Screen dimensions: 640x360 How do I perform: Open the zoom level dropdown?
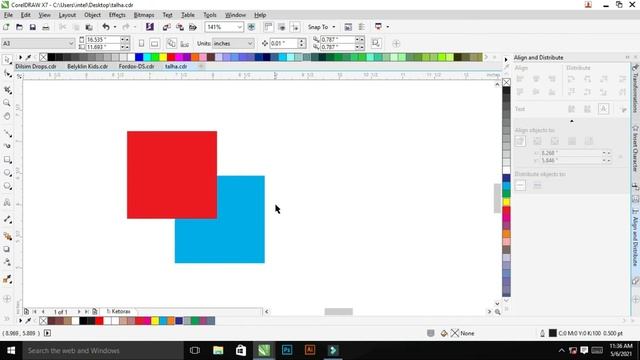[x=239, y=27]
